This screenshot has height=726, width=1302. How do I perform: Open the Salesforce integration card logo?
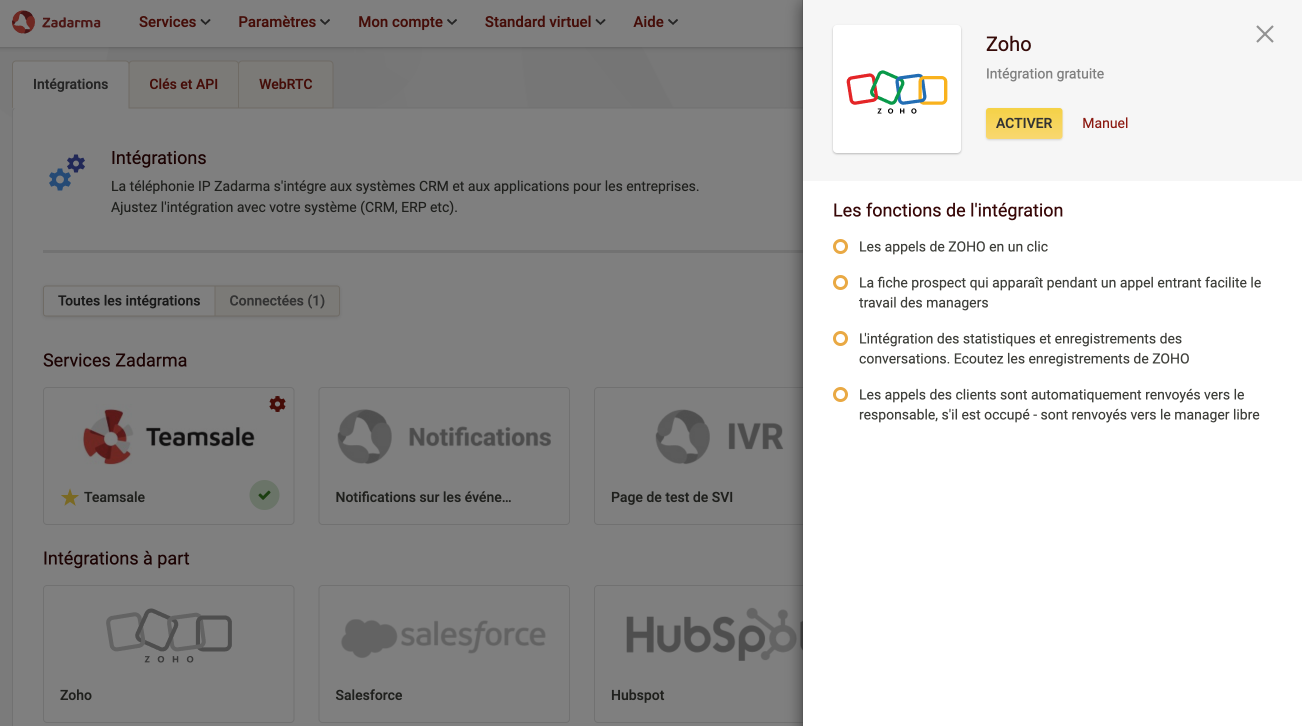[444, 636]
